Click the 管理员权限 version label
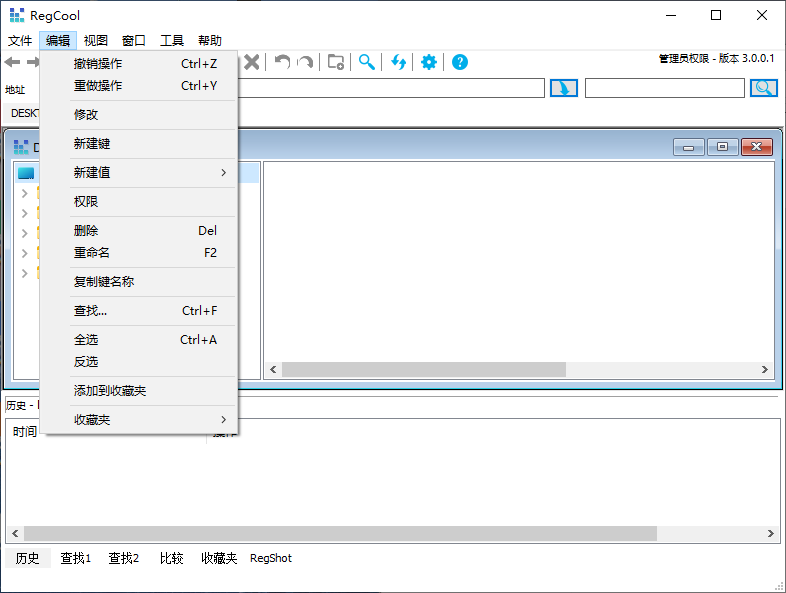 (716, 58)
